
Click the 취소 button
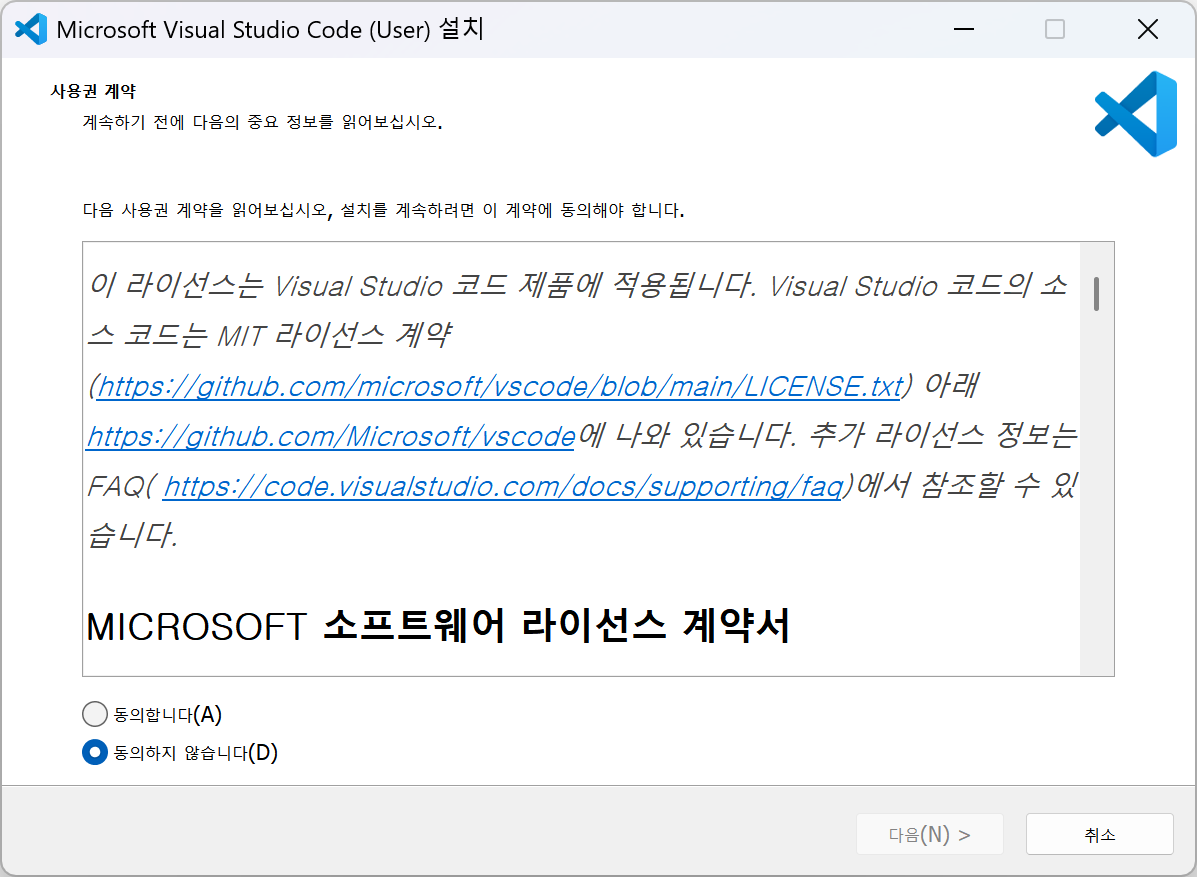1099,834
